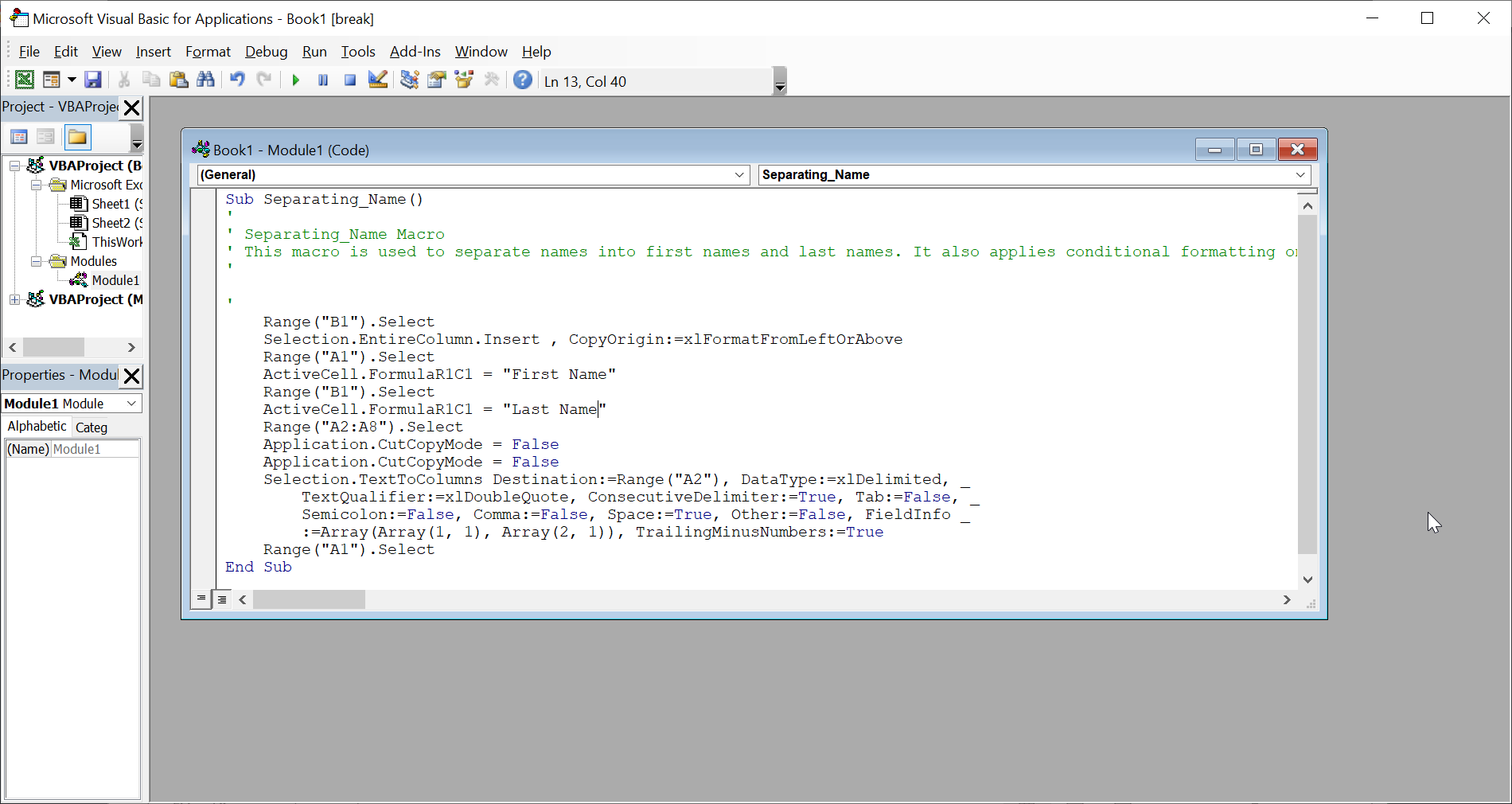This screenshot has width=1512, height=804.
Task: Click the code window horizontal scrollbar thumb
Action: 309,599
